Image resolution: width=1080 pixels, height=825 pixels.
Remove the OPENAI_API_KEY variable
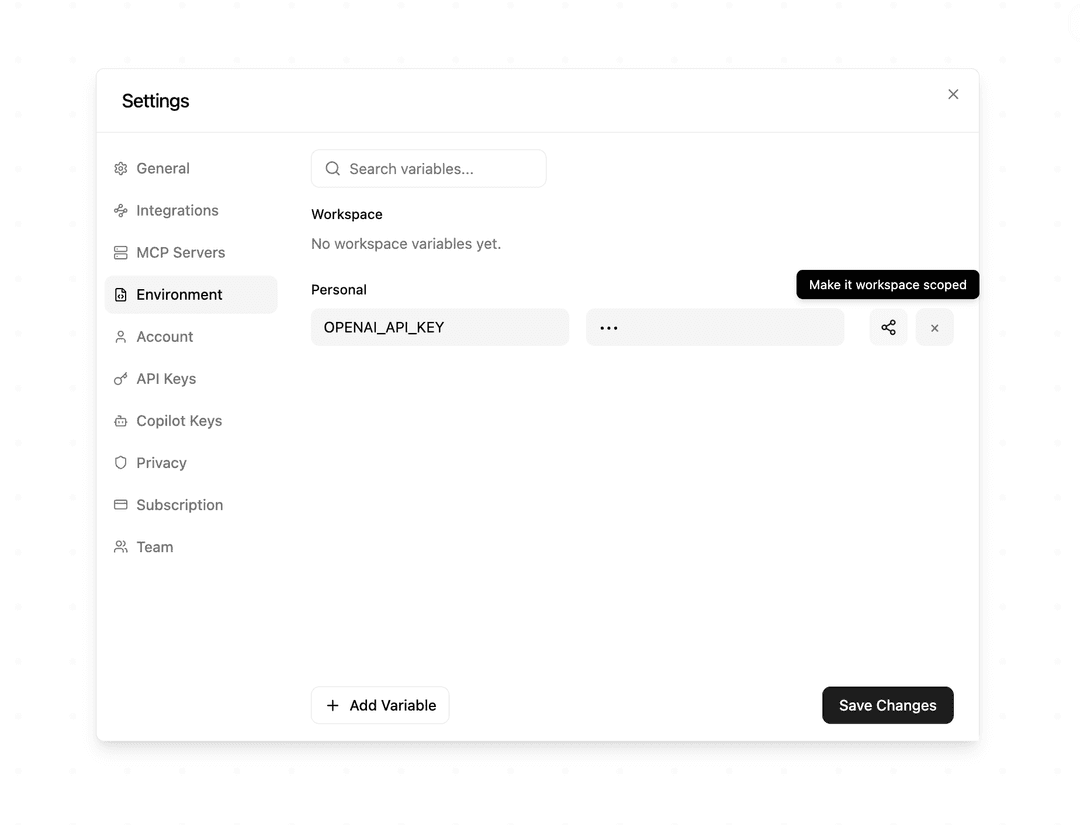tap(934, 327)
